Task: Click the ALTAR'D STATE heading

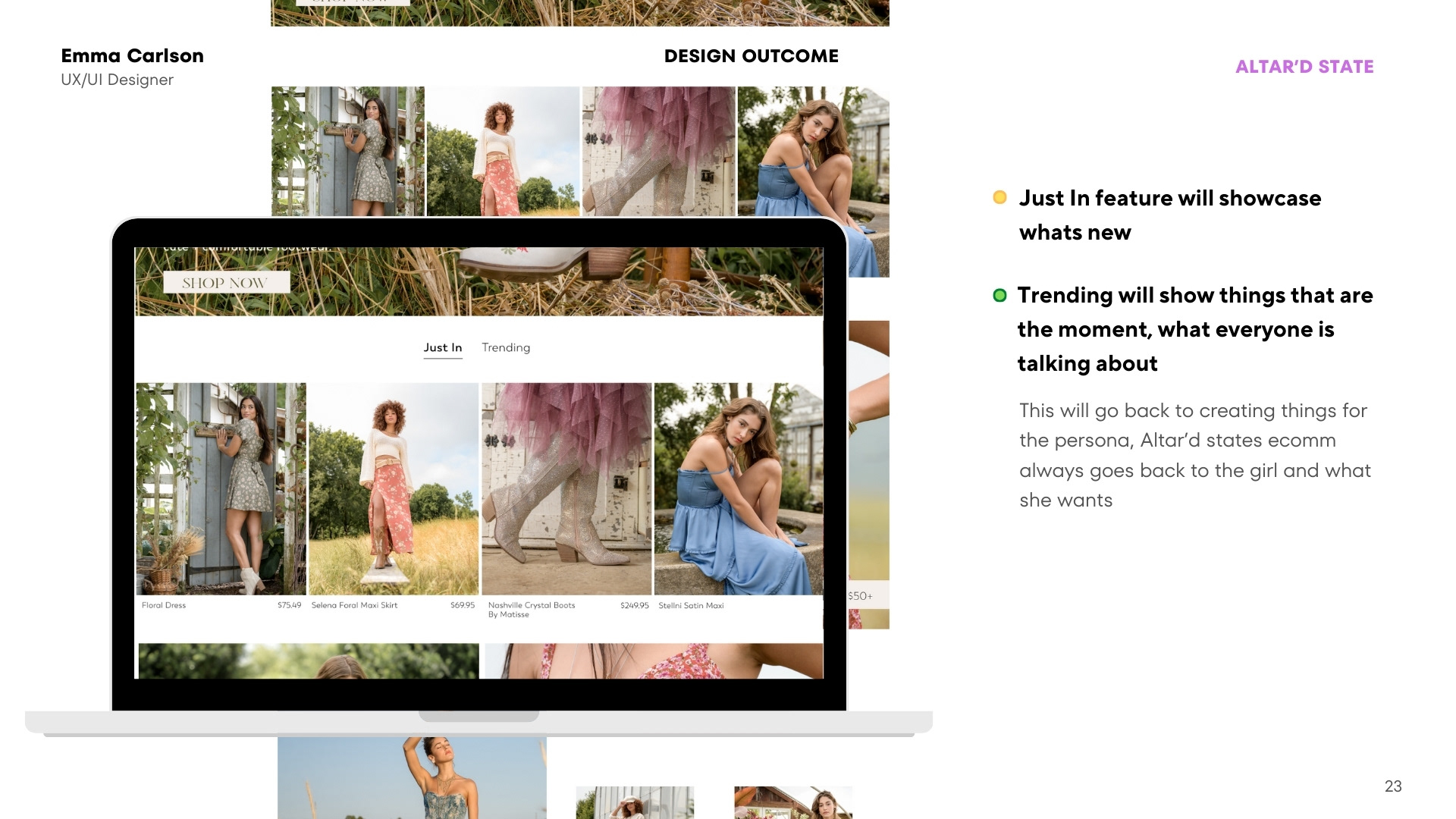Action: coord(1304,67)
